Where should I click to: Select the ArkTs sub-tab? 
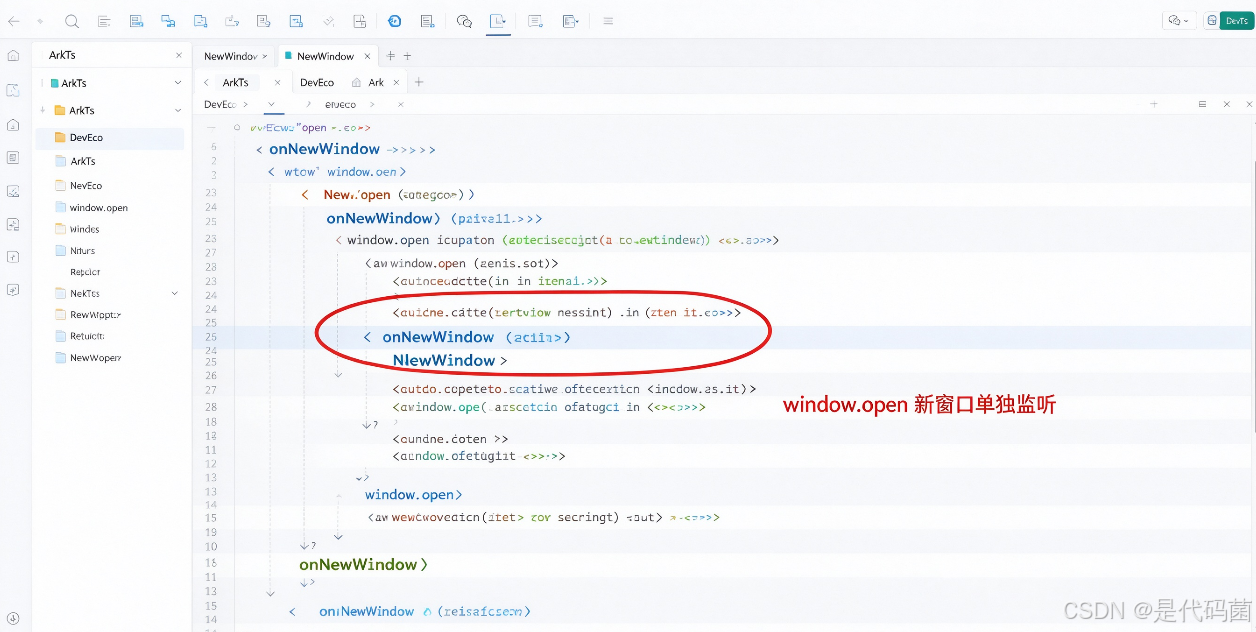[x=235, y=82]
